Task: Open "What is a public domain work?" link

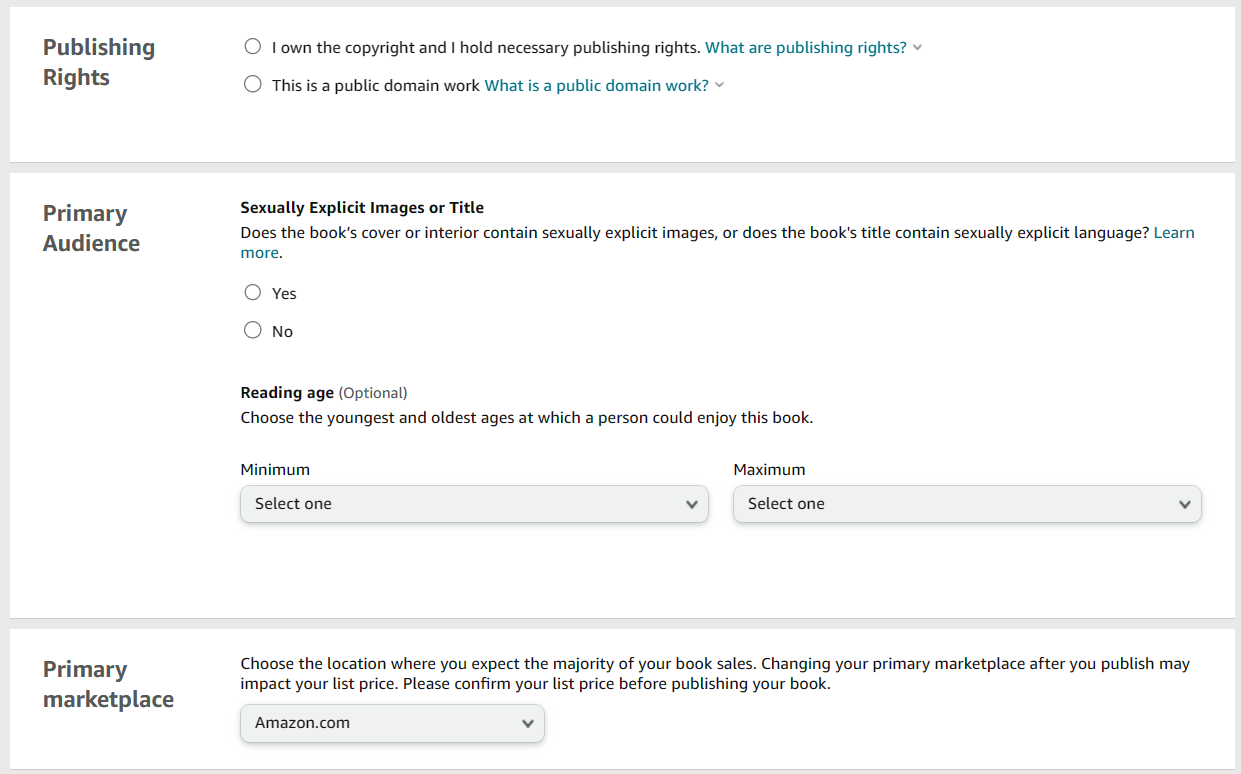Action: 596,85
